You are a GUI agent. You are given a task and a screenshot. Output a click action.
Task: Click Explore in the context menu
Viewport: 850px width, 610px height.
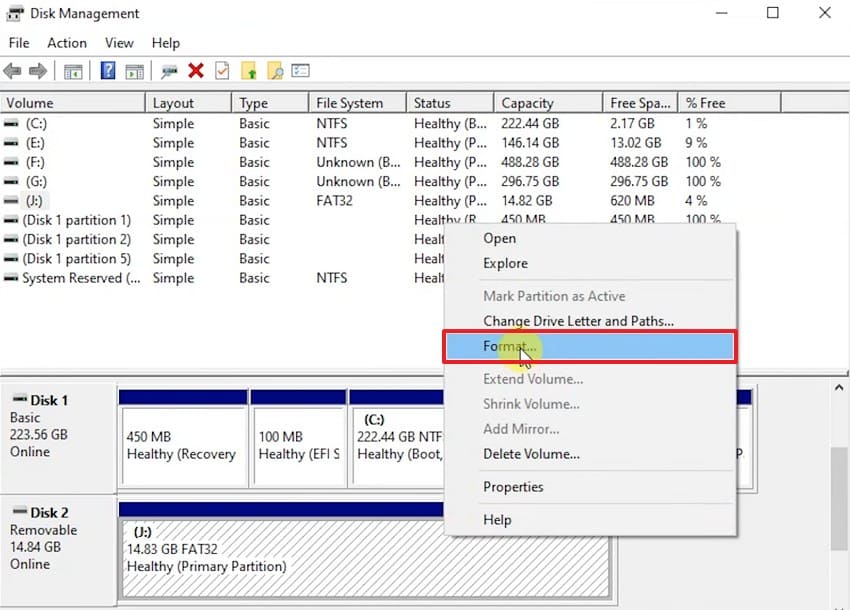(505, 264)
